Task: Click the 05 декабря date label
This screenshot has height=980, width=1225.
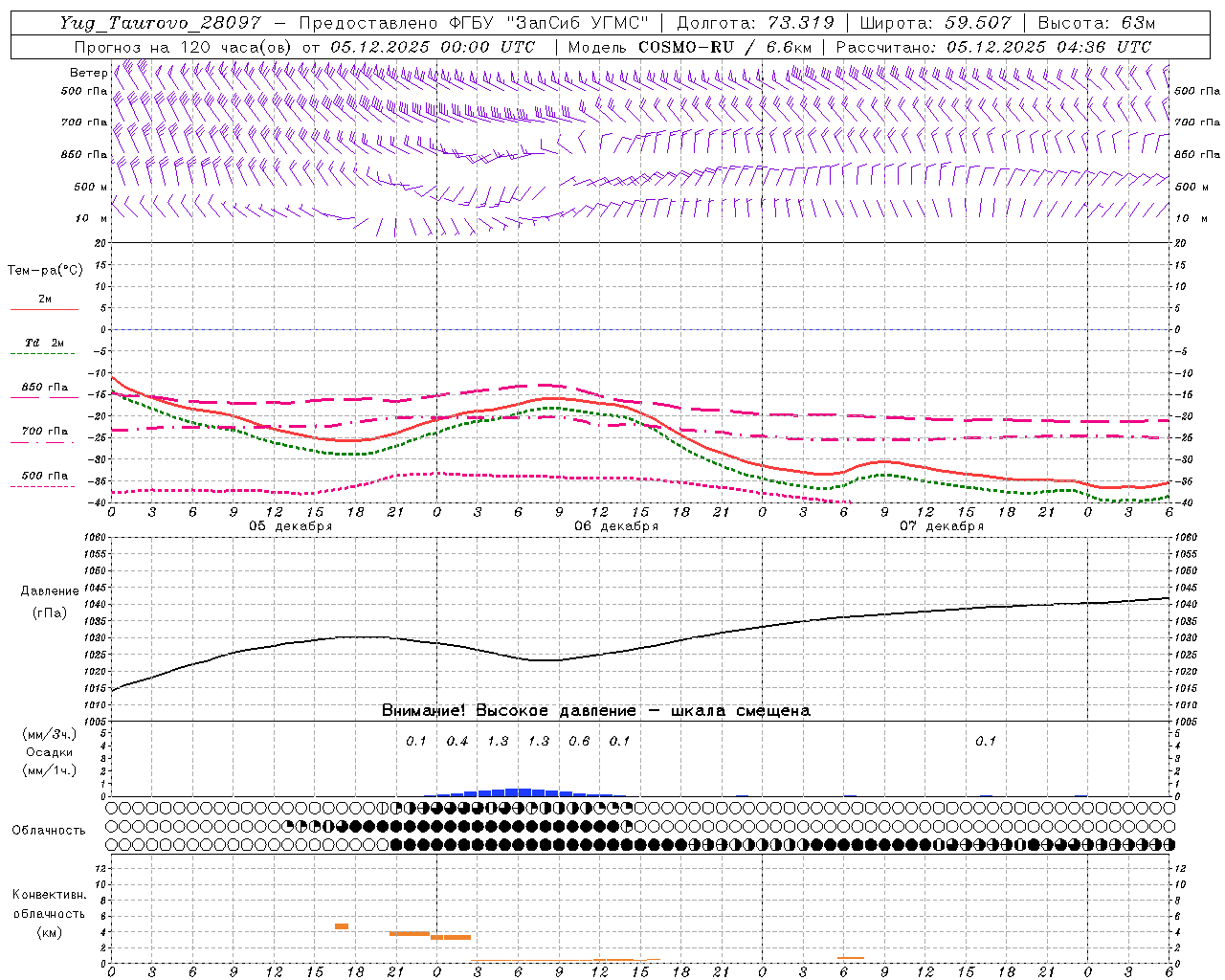Action: (x=291, y=526)
